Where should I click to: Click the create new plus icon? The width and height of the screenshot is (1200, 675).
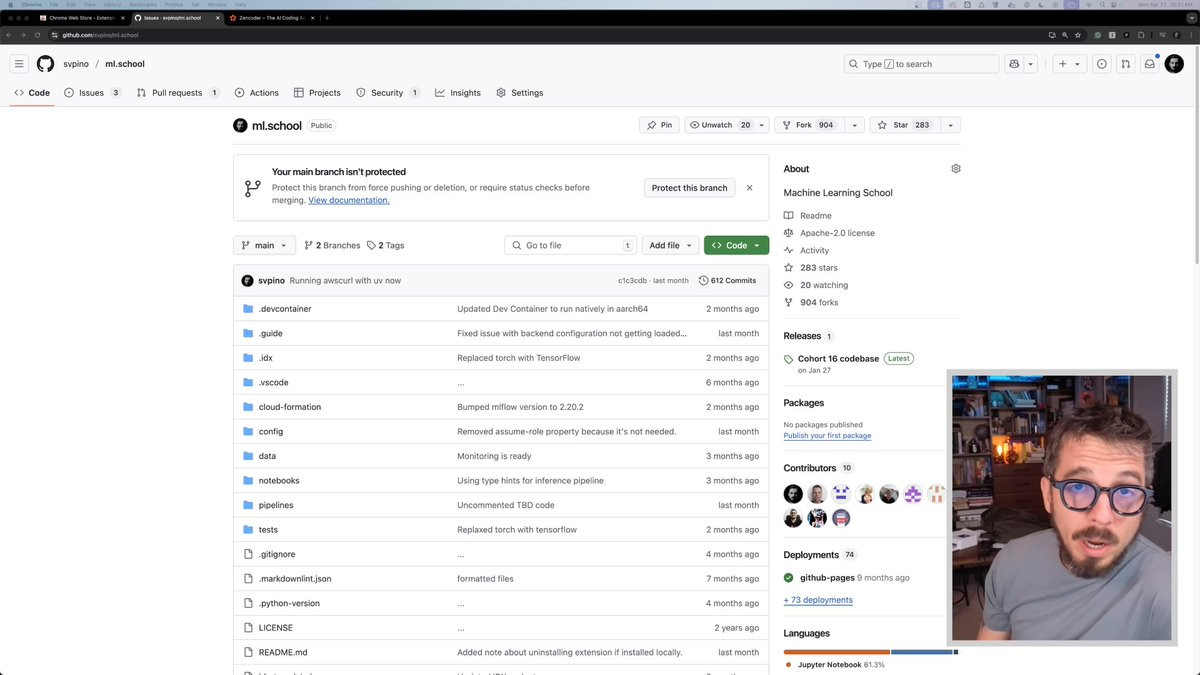pyautogui.click(x=1063, y=64)
